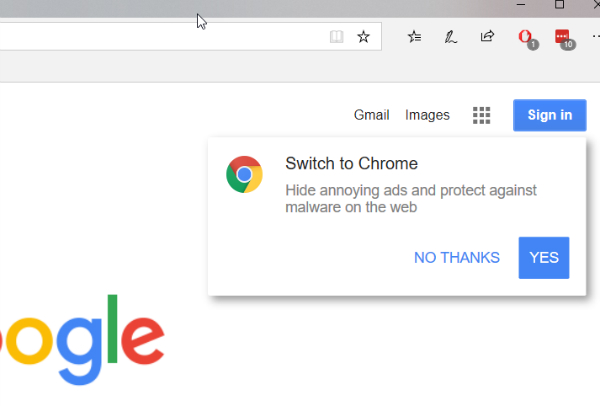600x406 pixels.
Task: Open web notes pen icon
Action: pos(450,37)
